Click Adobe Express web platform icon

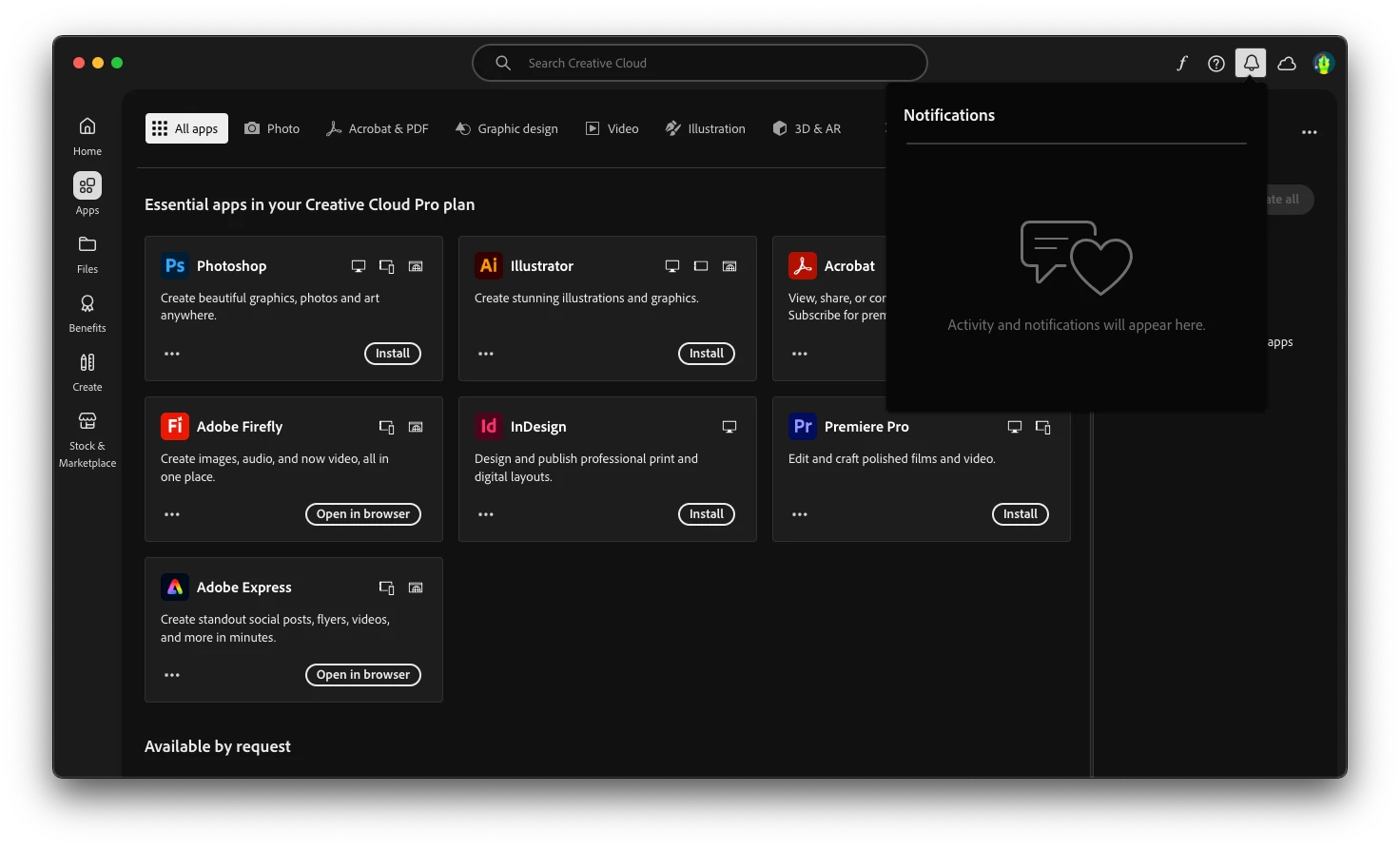click(416, 588)
